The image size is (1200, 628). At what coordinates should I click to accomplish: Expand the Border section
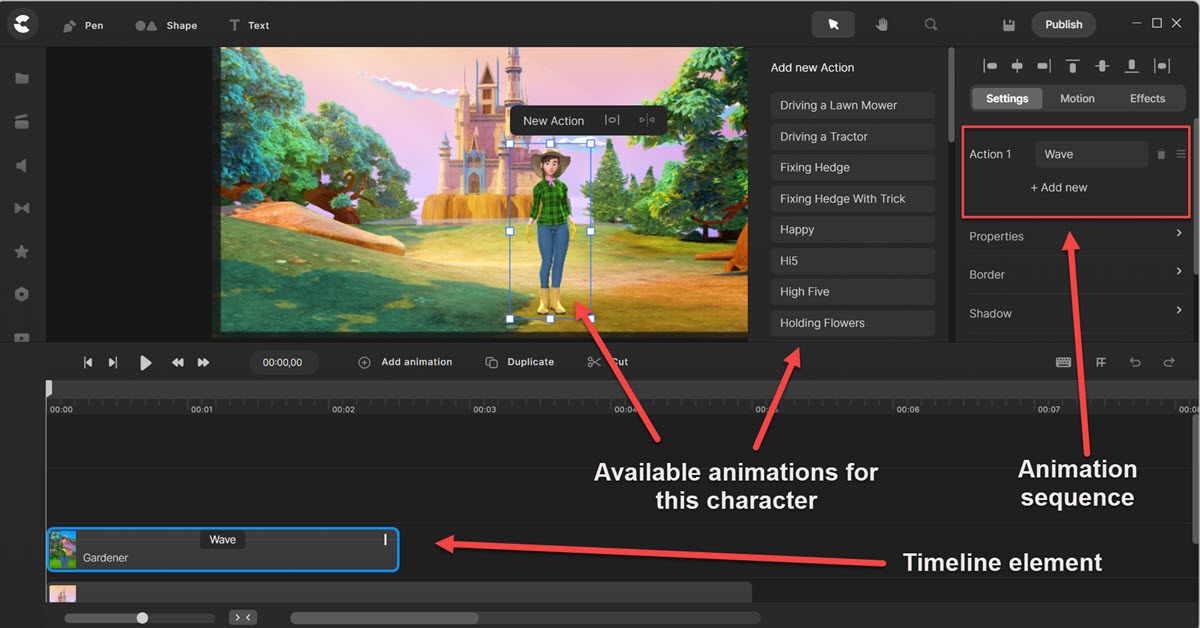coord(1075,274)
